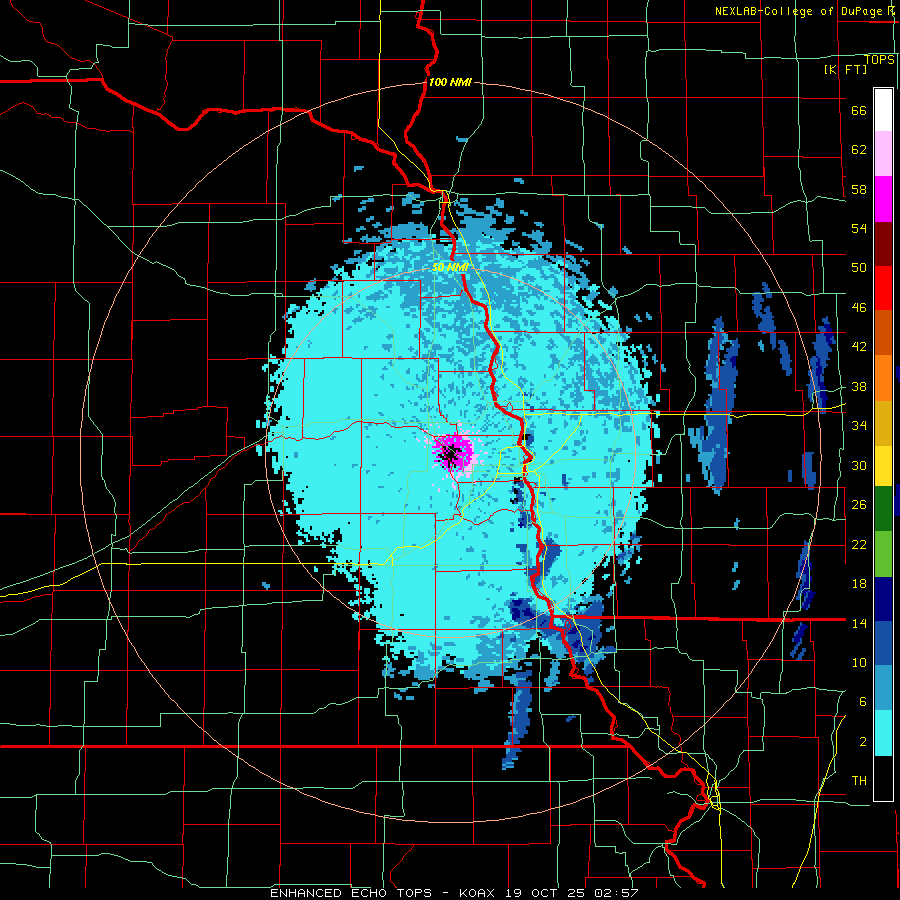Click the gold 38 kft legend swatch
This screenshot has width=900, height=900.
click(x=883, y=423)
